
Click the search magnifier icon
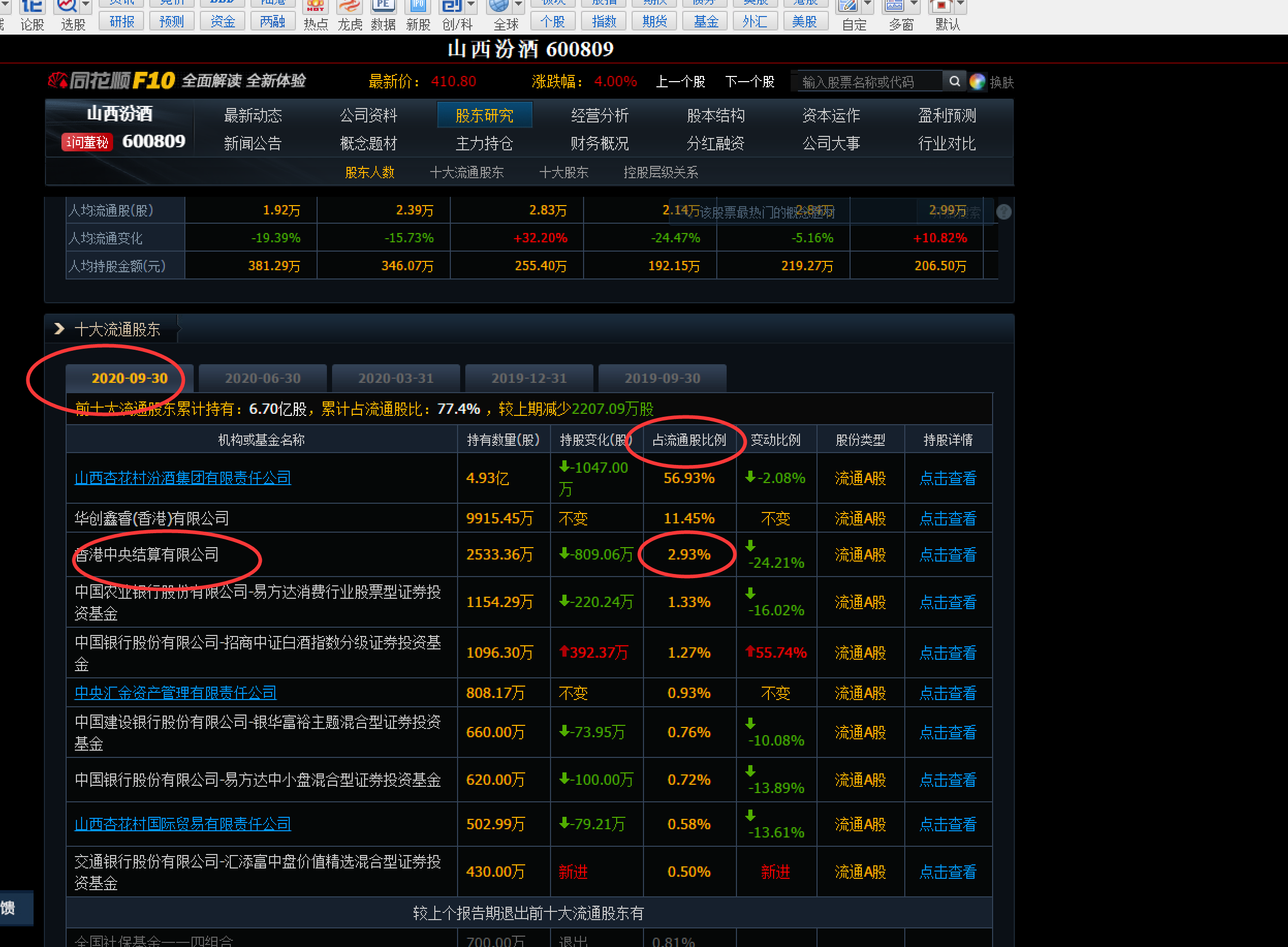click(954, 82)
